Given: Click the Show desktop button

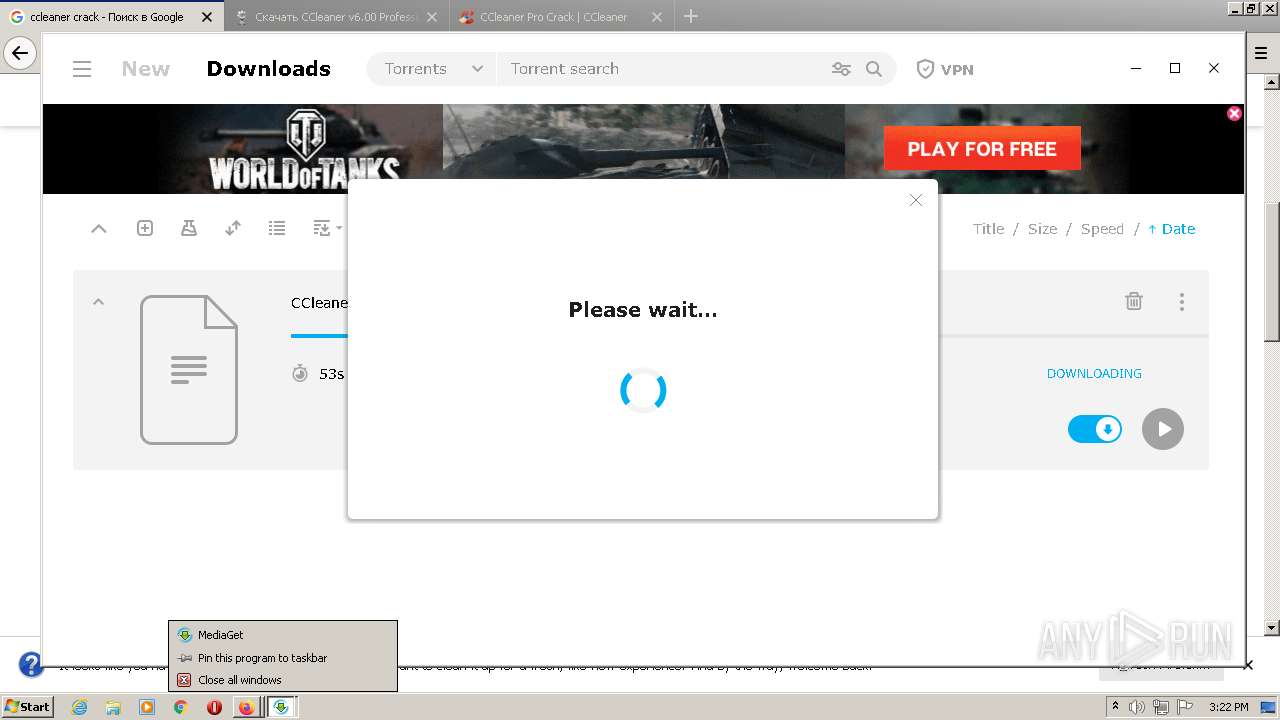Looking at the screenshot, I should (1270, 707).
